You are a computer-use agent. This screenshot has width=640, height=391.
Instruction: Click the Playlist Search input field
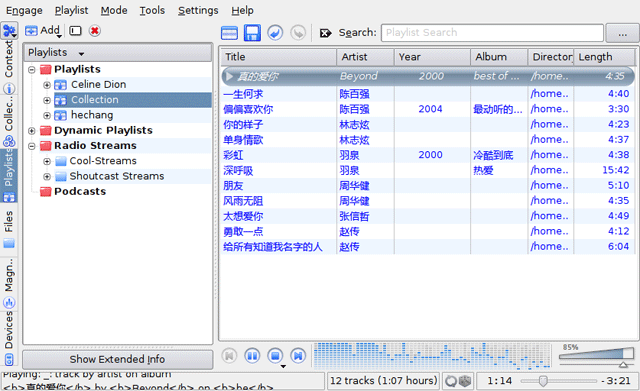pyautogui.click(x=492, y=33)
